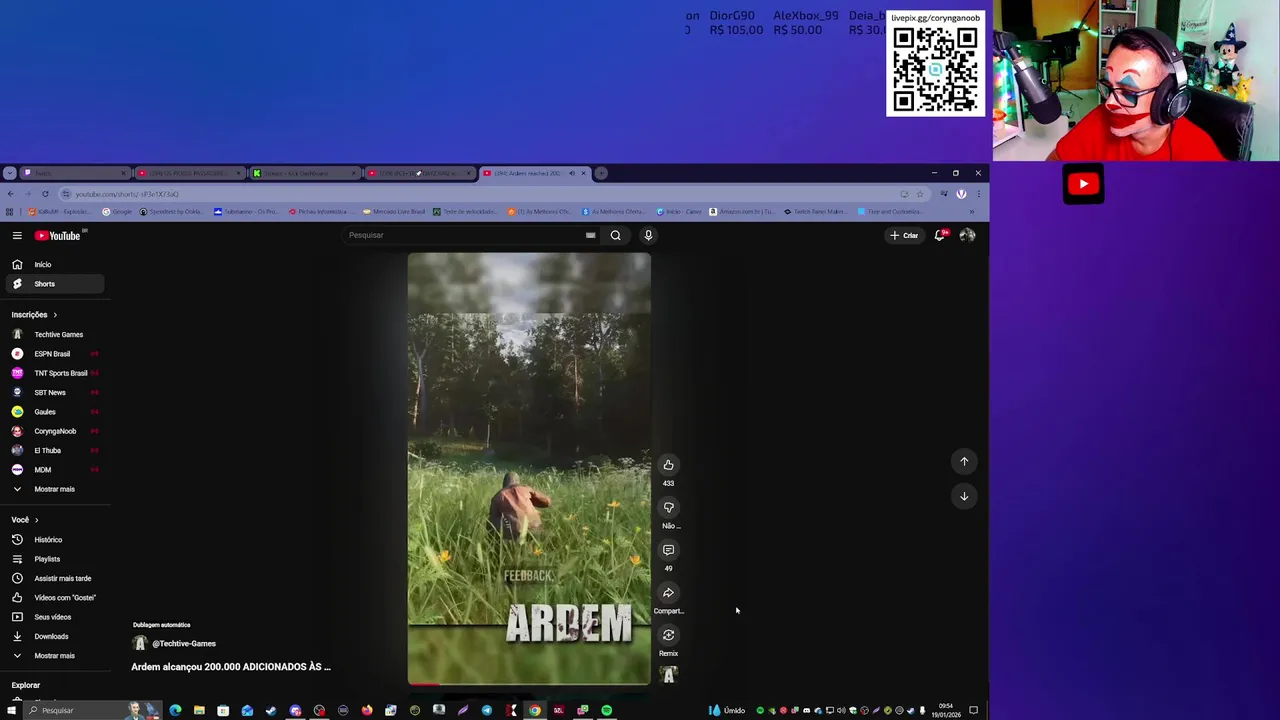Open the Gaules channel subscription
This screenshot has width=1280, height=720.
click(x=55, y=411)
